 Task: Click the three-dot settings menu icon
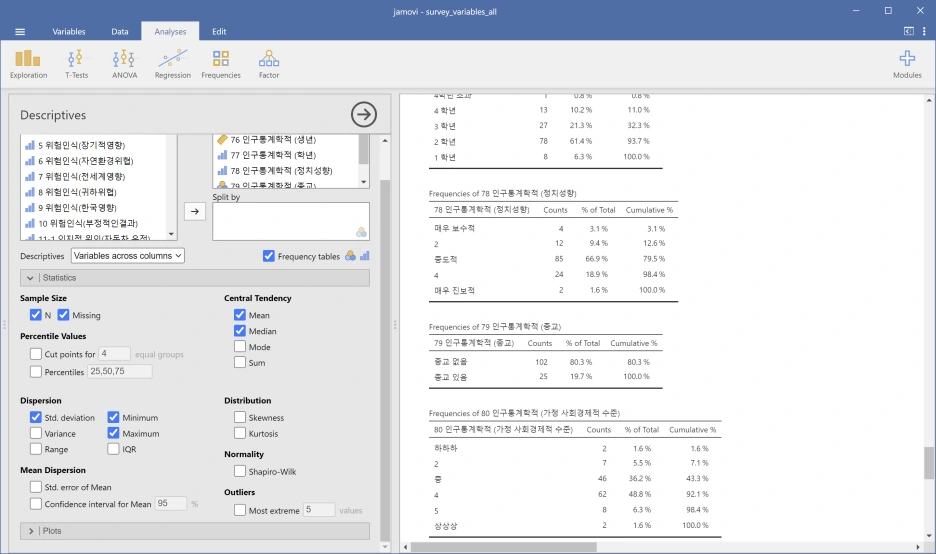pyautogui.click(x=924, y=32)
